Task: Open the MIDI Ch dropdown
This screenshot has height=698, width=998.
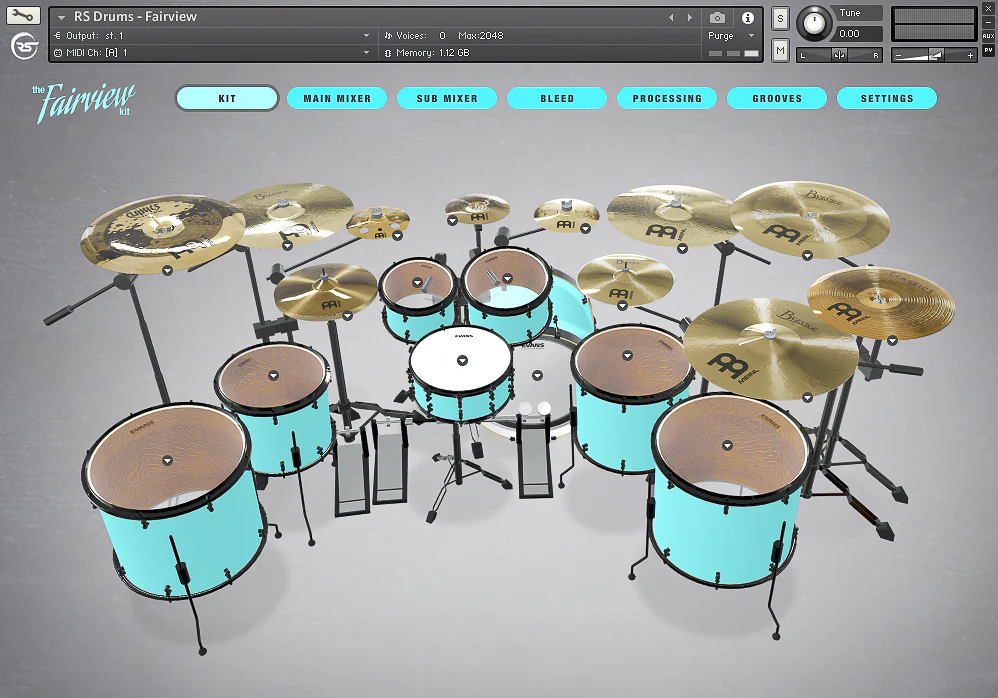Action: tap(367, 53)
